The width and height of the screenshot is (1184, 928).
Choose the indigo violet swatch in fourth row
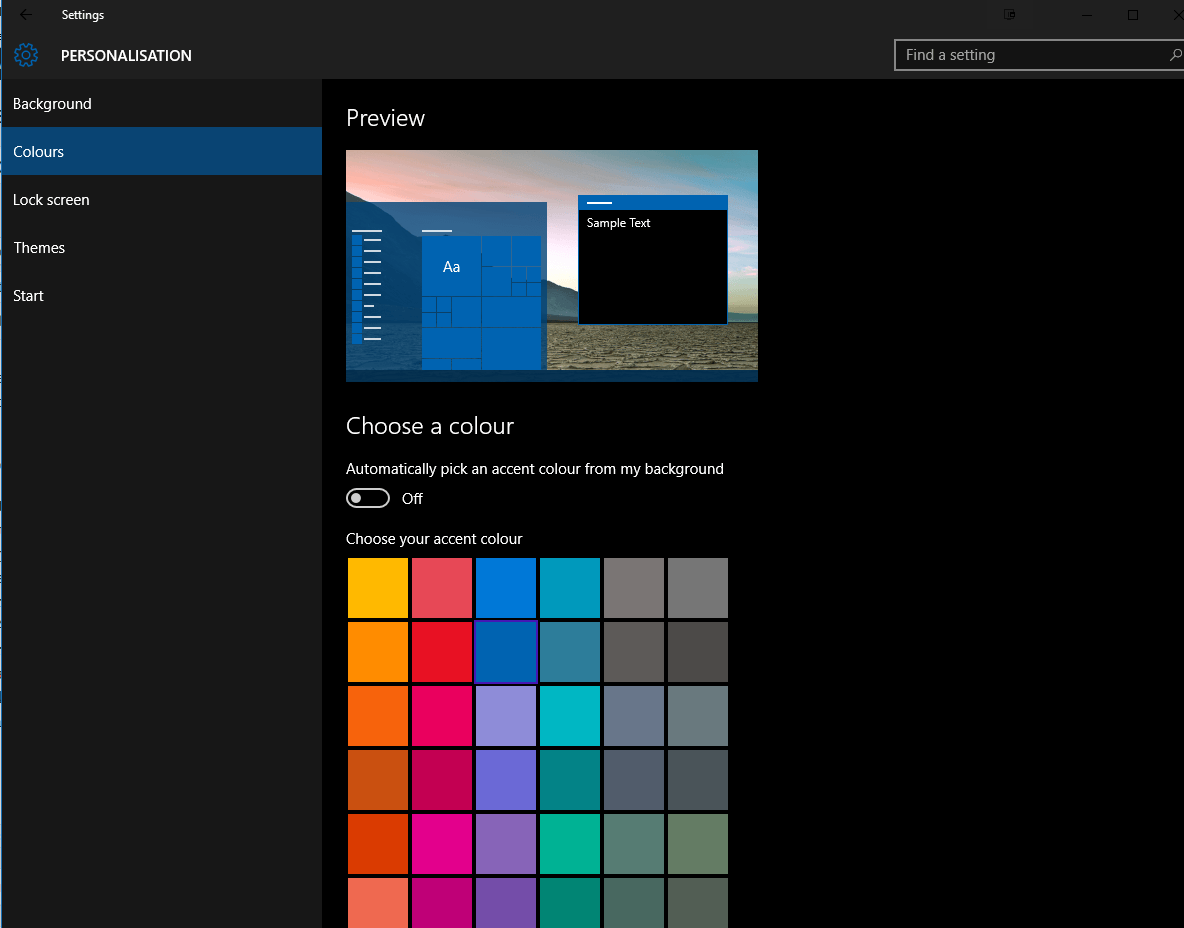(506, 780)
